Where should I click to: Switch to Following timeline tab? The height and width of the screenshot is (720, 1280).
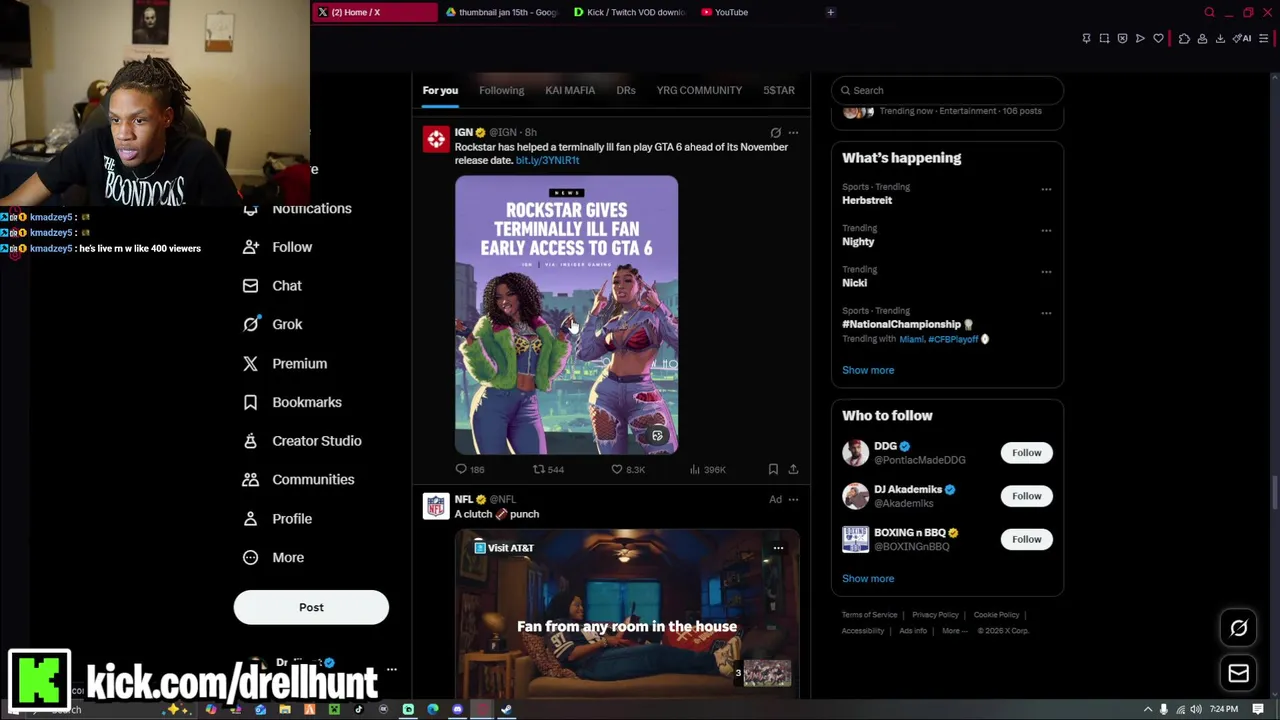click(x=501, y=91)
